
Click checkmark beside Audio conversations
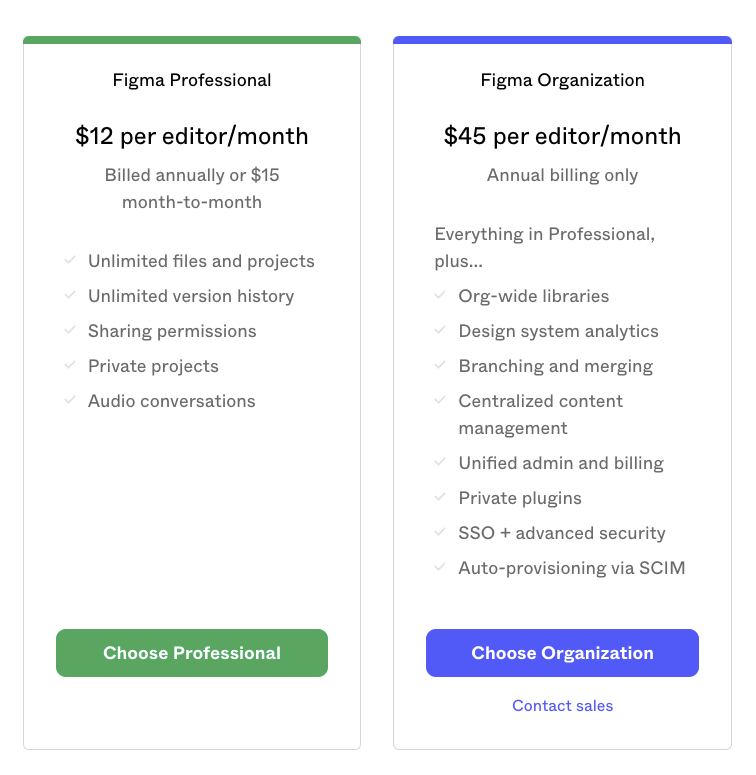click(x=70, y=400)
